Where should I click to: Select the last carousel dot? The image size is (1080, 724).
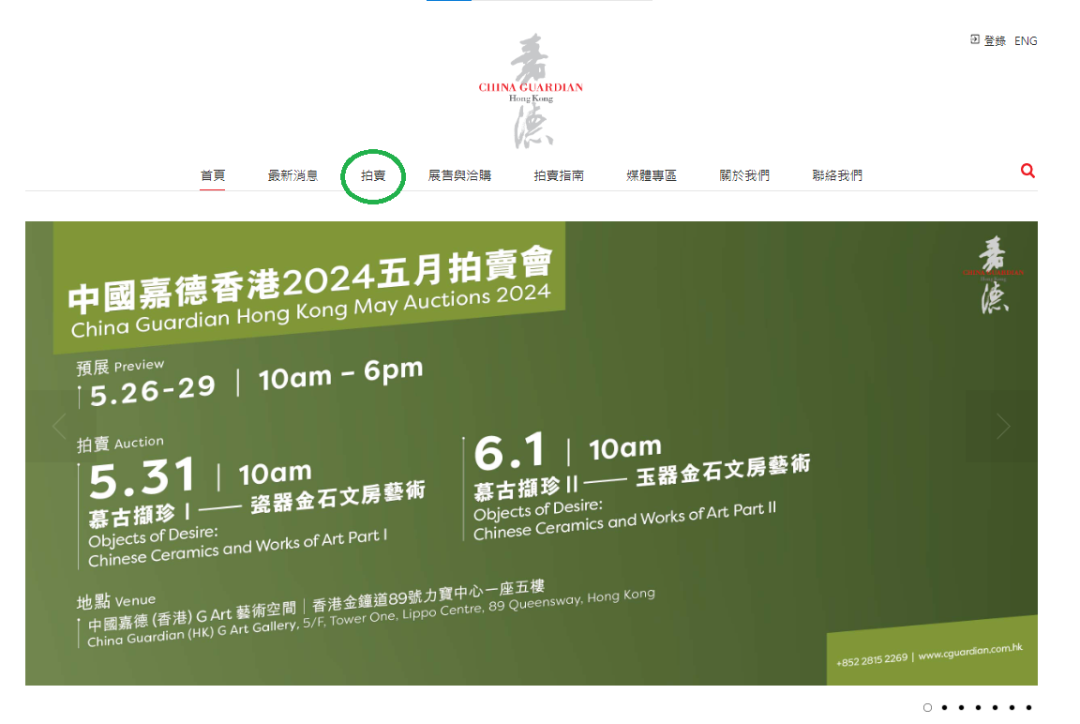1029,707
